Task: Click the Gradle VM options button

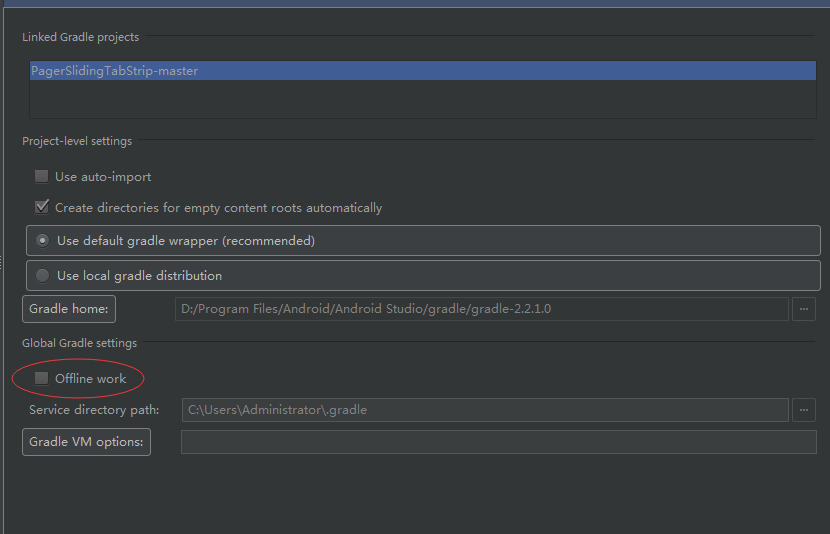Action: point(86,442)
